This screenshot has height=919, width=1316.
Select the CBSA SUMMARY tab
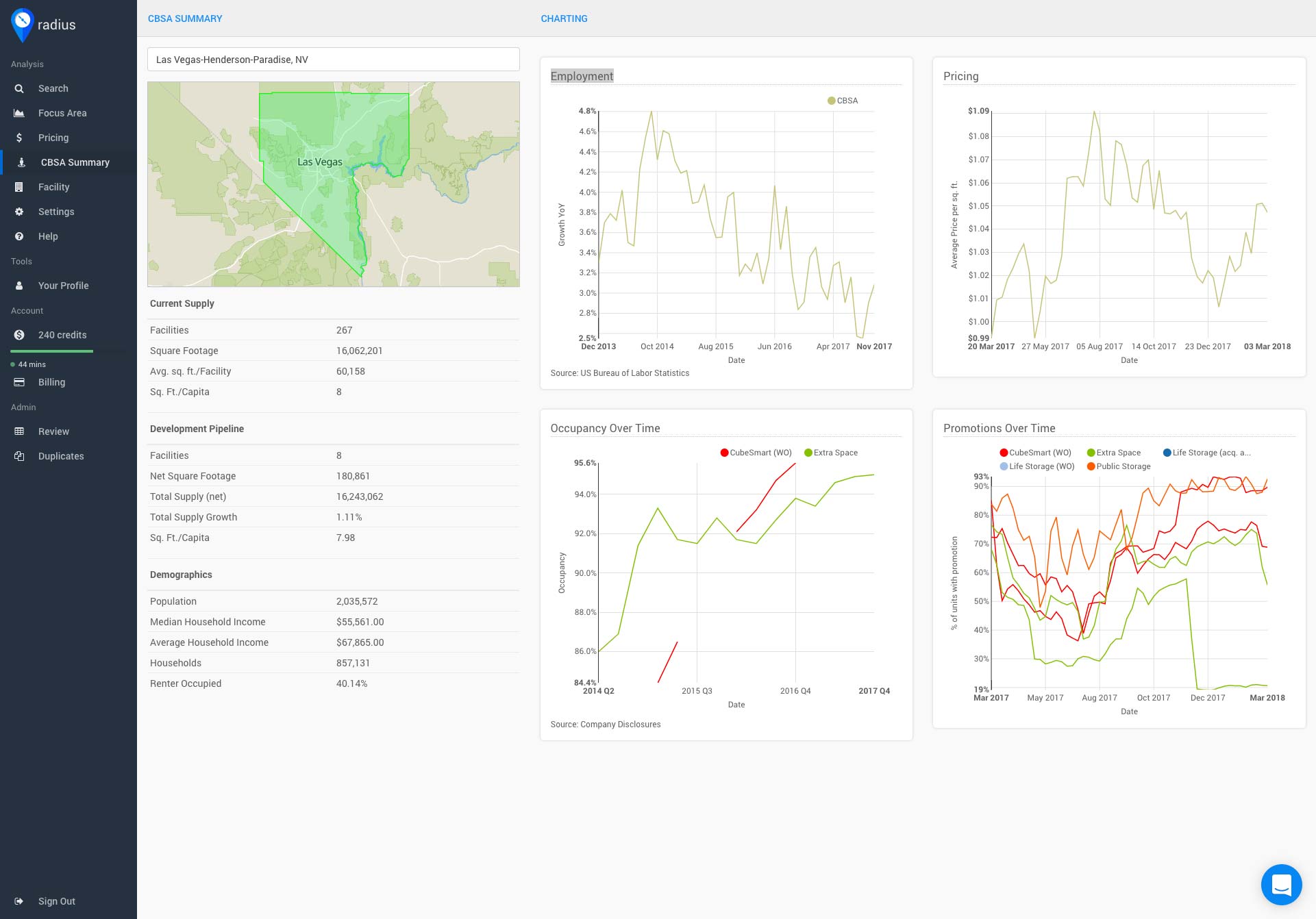pyautogui.click(x=185, y=18)
